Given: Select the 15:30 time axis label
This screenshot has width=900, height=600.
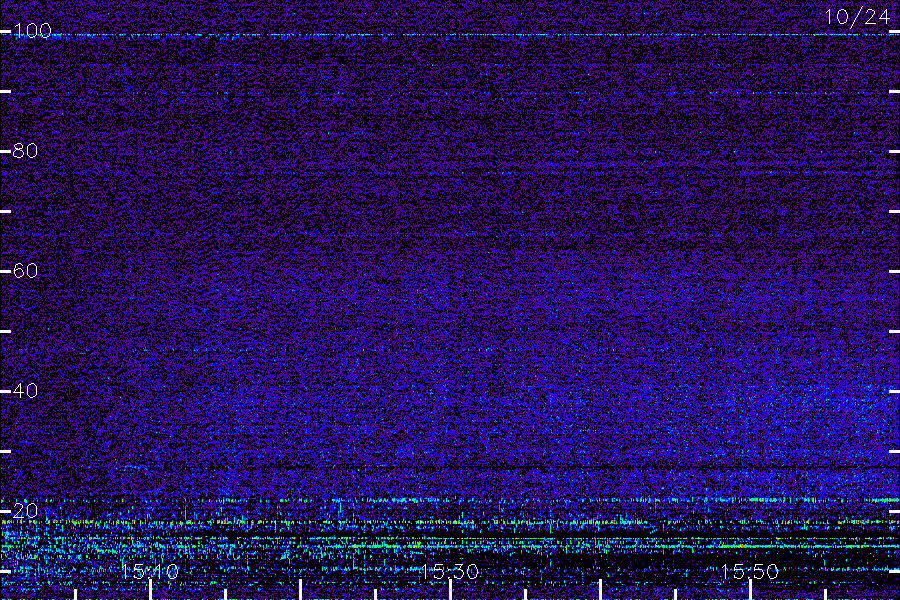Looking at the screenshot, I should pyautogui.click(x=449, y=571).
